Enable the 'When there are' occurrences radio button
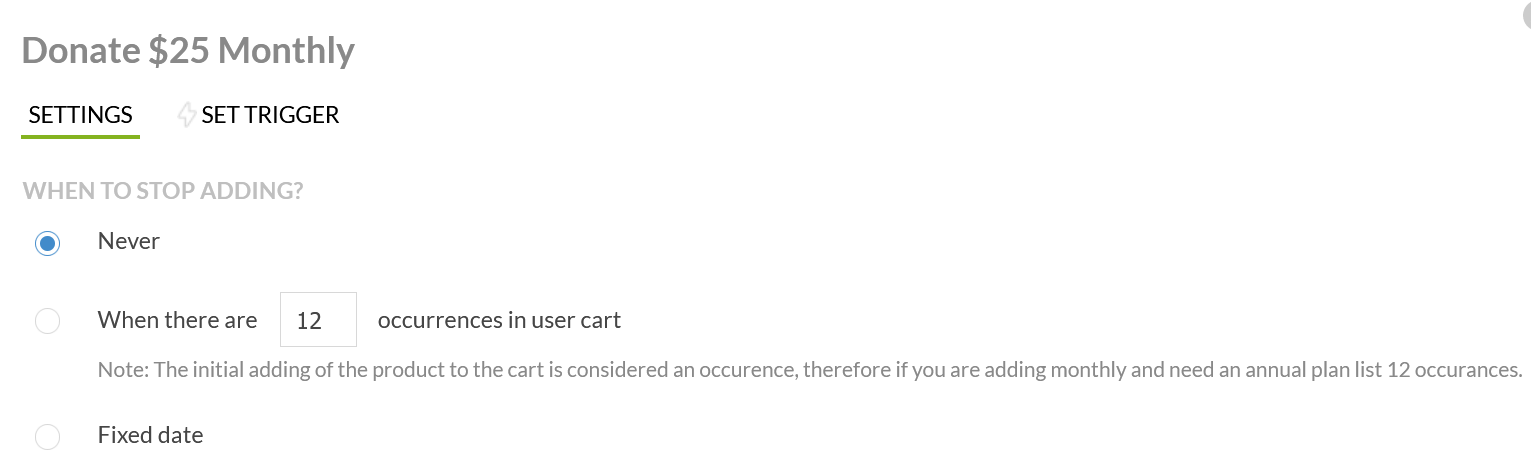This screenshot has width=1531, height=459. [47, 321]
